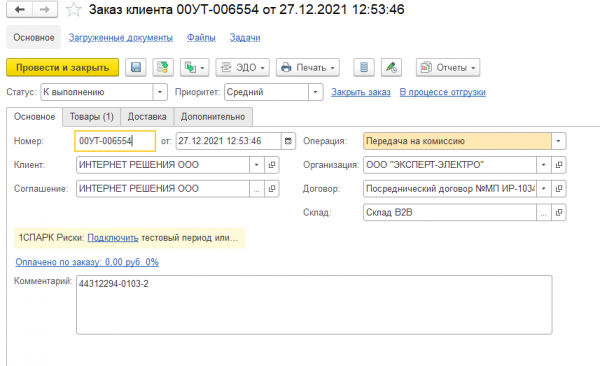Click Склад ellipsis select button
This screenshot has width=600, height=366.
point(543,212)
